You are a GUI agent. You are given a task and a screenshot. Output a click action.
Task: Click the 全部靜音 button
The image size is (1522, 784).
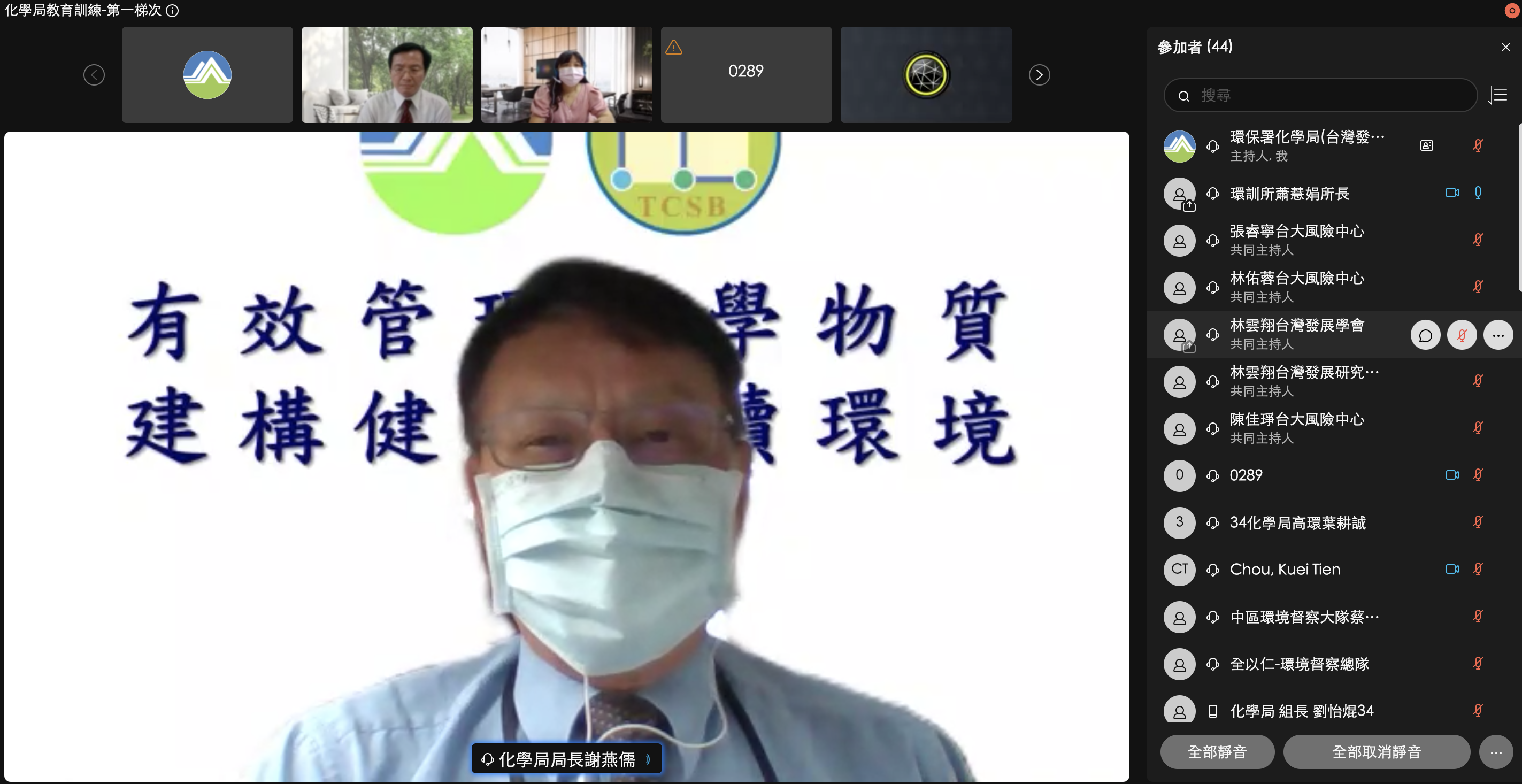tap(1217, 752)
